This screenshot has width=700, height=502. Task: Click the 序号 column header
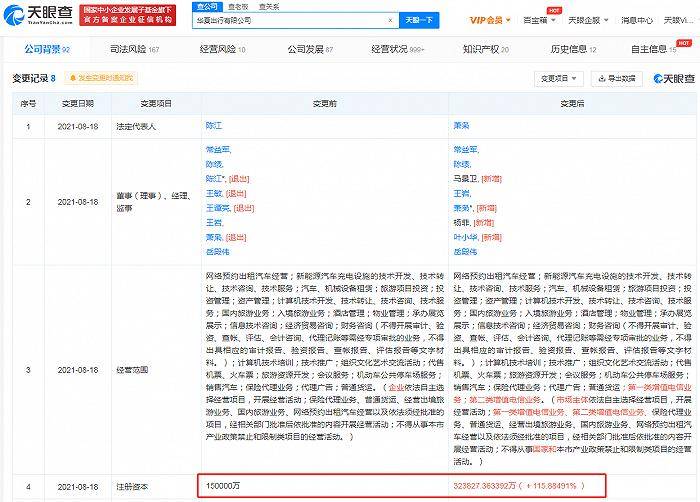[28, 104]
